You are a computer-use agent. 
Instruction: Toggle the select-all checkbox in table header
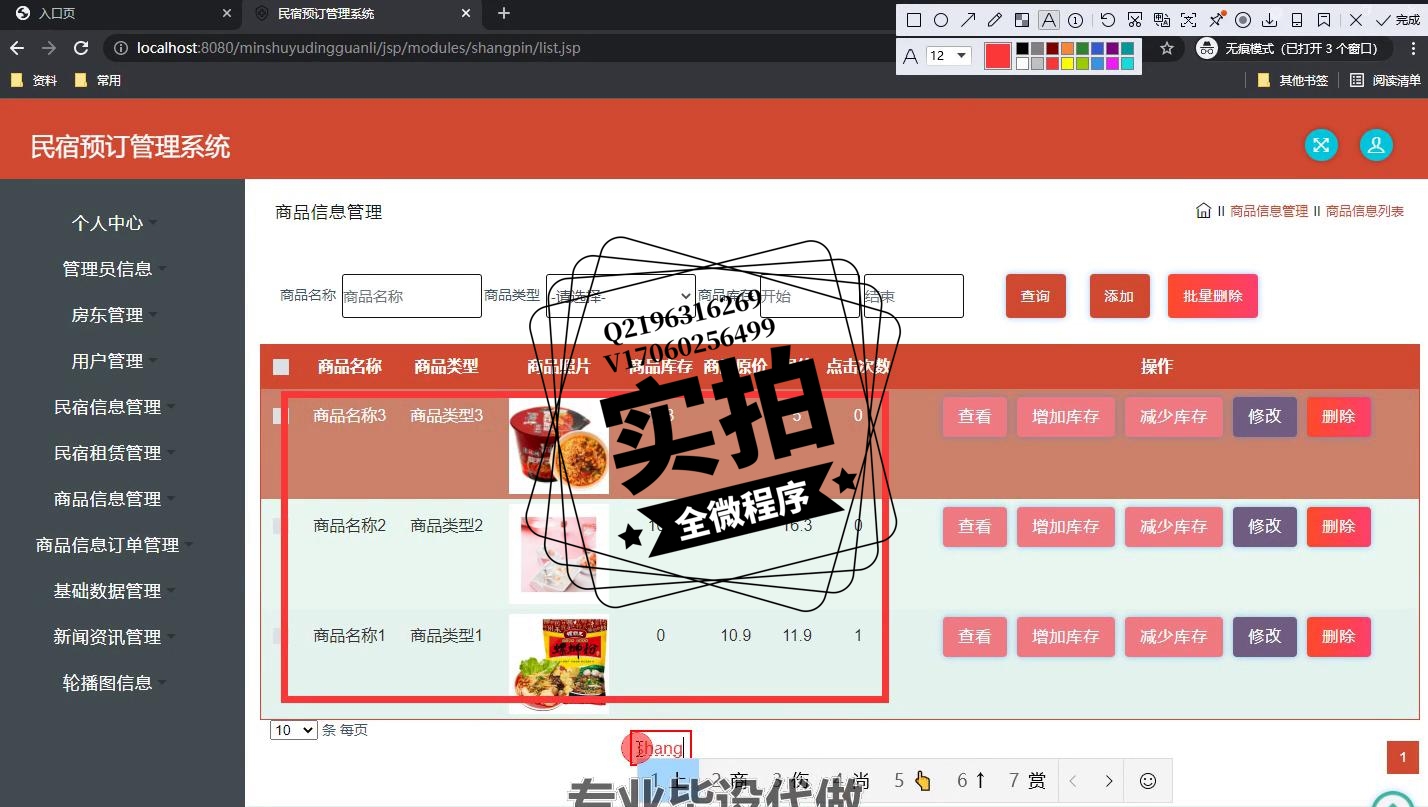[x=281, y=367]
